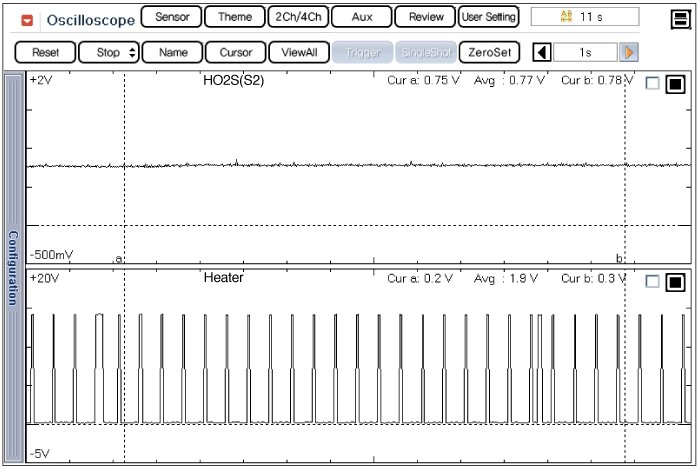Toggle the Stop run control
Screen dimensions: 700x469
(109, 53)
